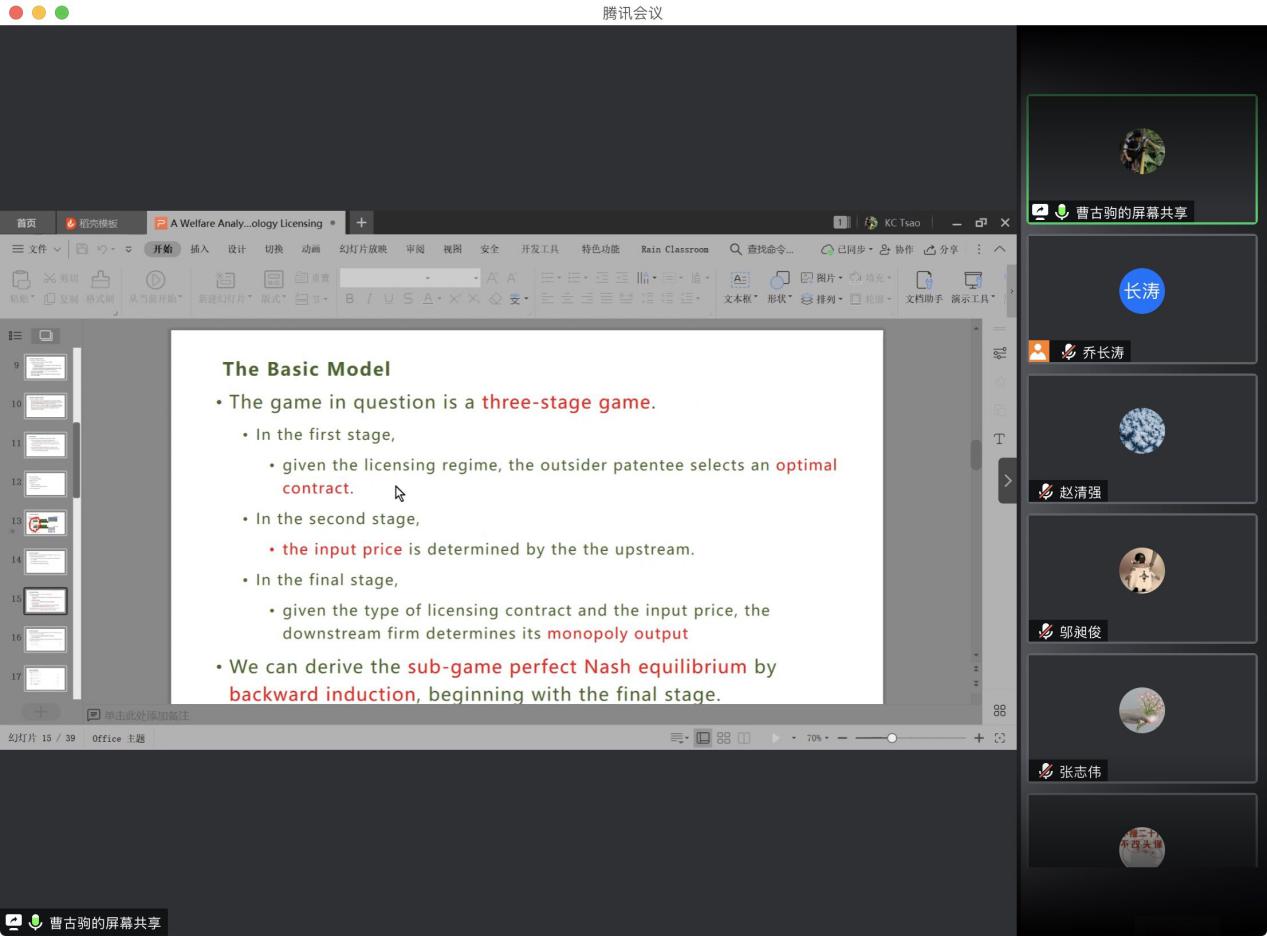Image resolution: width=1267 pixels, height=936 pixels.
Task: Select slide 9 thumbnail
Action: (x=45, y=367)
